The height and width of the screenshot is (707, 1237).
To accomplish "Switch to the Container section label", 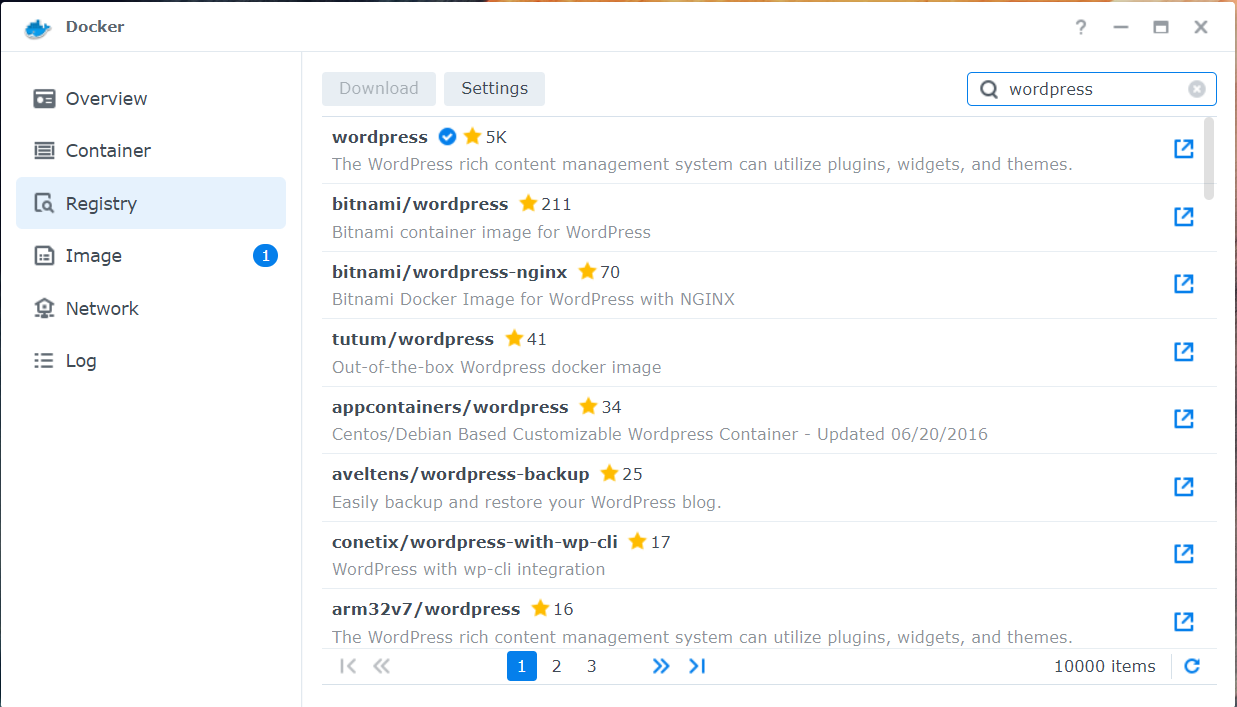I will pyautogui.click(x=108, y=151).
